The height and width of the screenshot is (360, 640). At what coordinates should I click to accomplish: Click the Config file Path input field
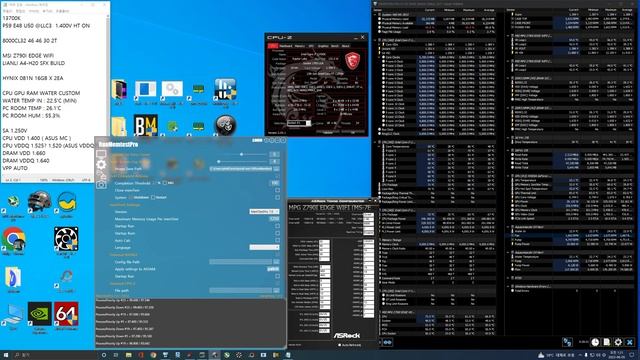coord(241,262)
